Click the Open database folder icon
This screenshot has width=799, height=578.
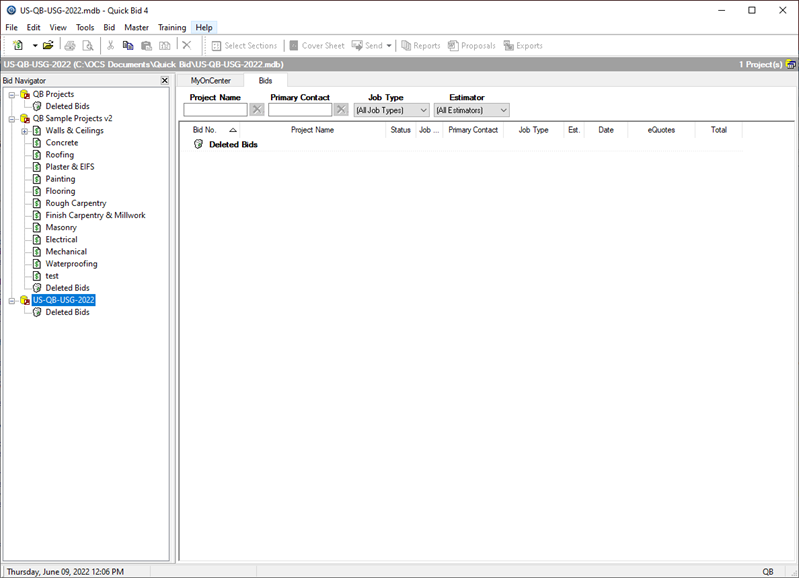(48, 45)
